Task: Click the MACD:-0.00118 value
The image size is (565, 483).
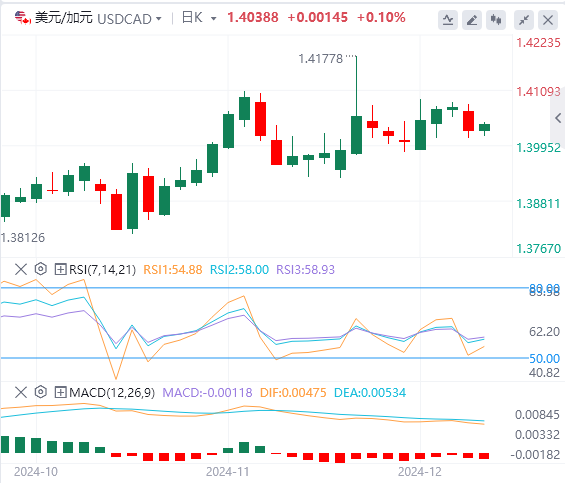Action: tap(207, 393)
